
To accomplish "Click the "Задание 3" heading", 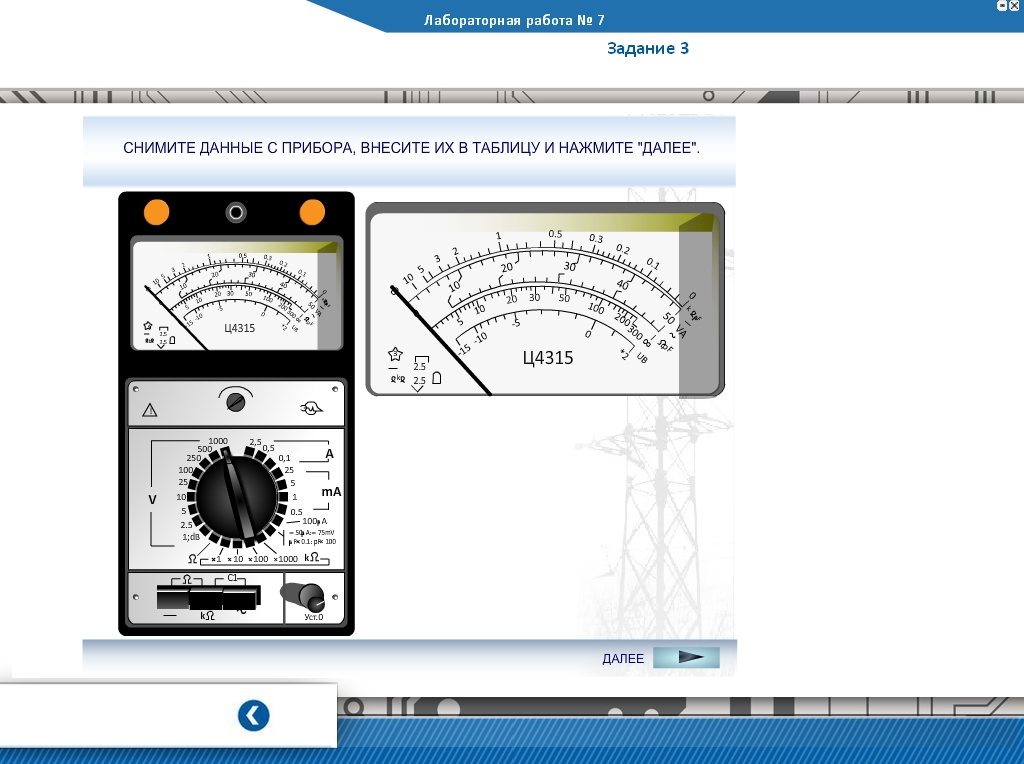I will (x=648, y=48).
